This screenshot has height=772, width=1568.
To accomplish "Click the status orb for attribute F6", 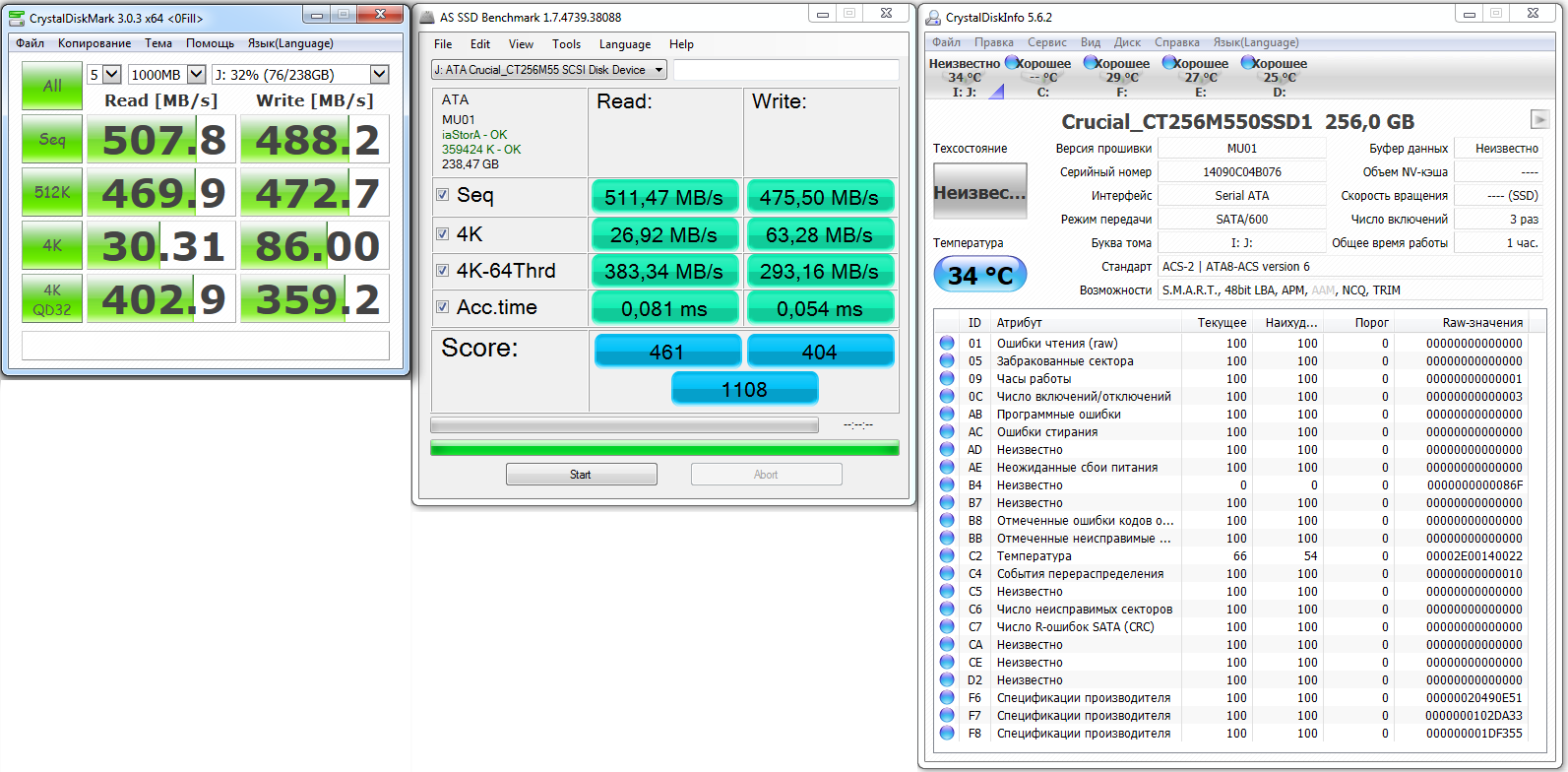I will pyautogui.click(x=947, y=697).
